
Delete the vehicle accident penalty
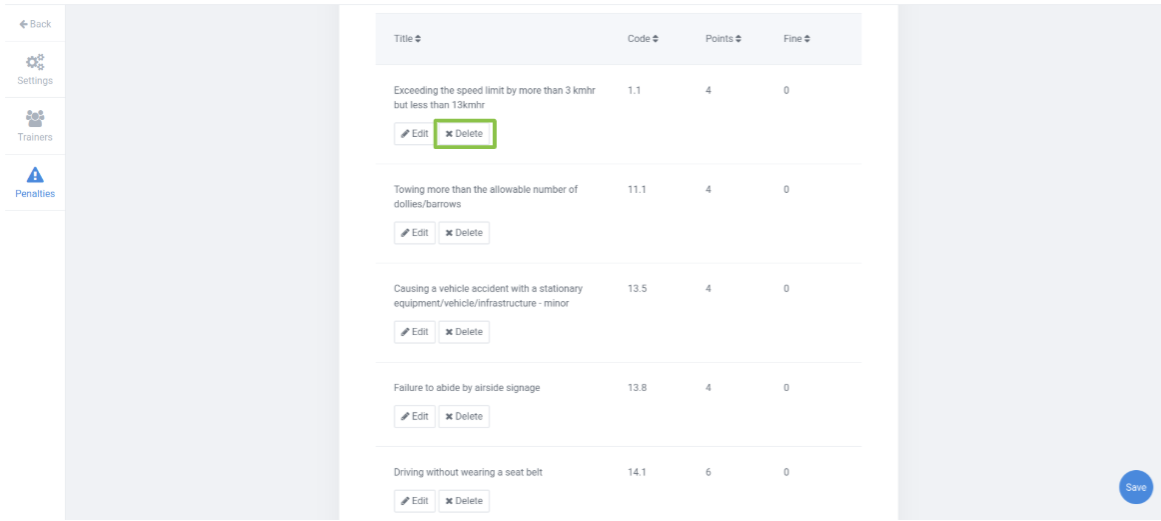[464, 332]
